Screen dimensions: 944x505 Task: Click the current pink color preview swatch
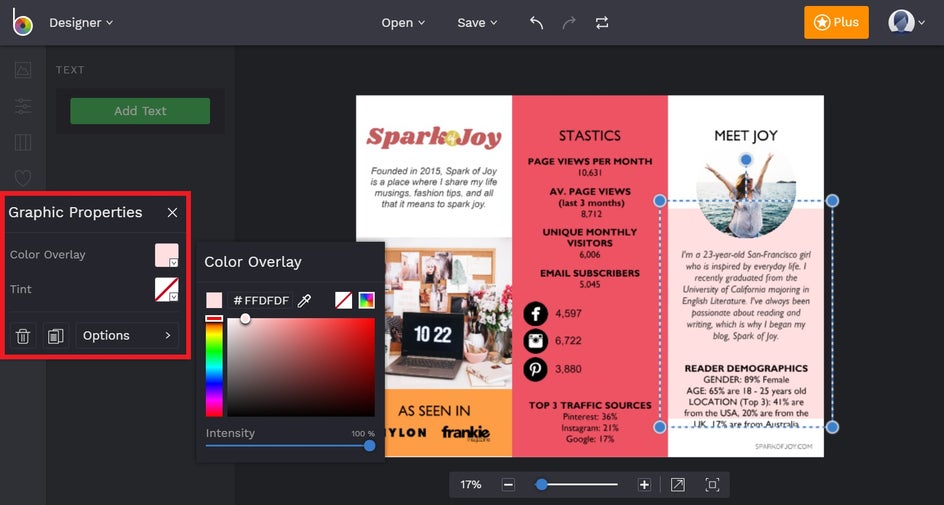pyautogui.click(x=214, y=300)
